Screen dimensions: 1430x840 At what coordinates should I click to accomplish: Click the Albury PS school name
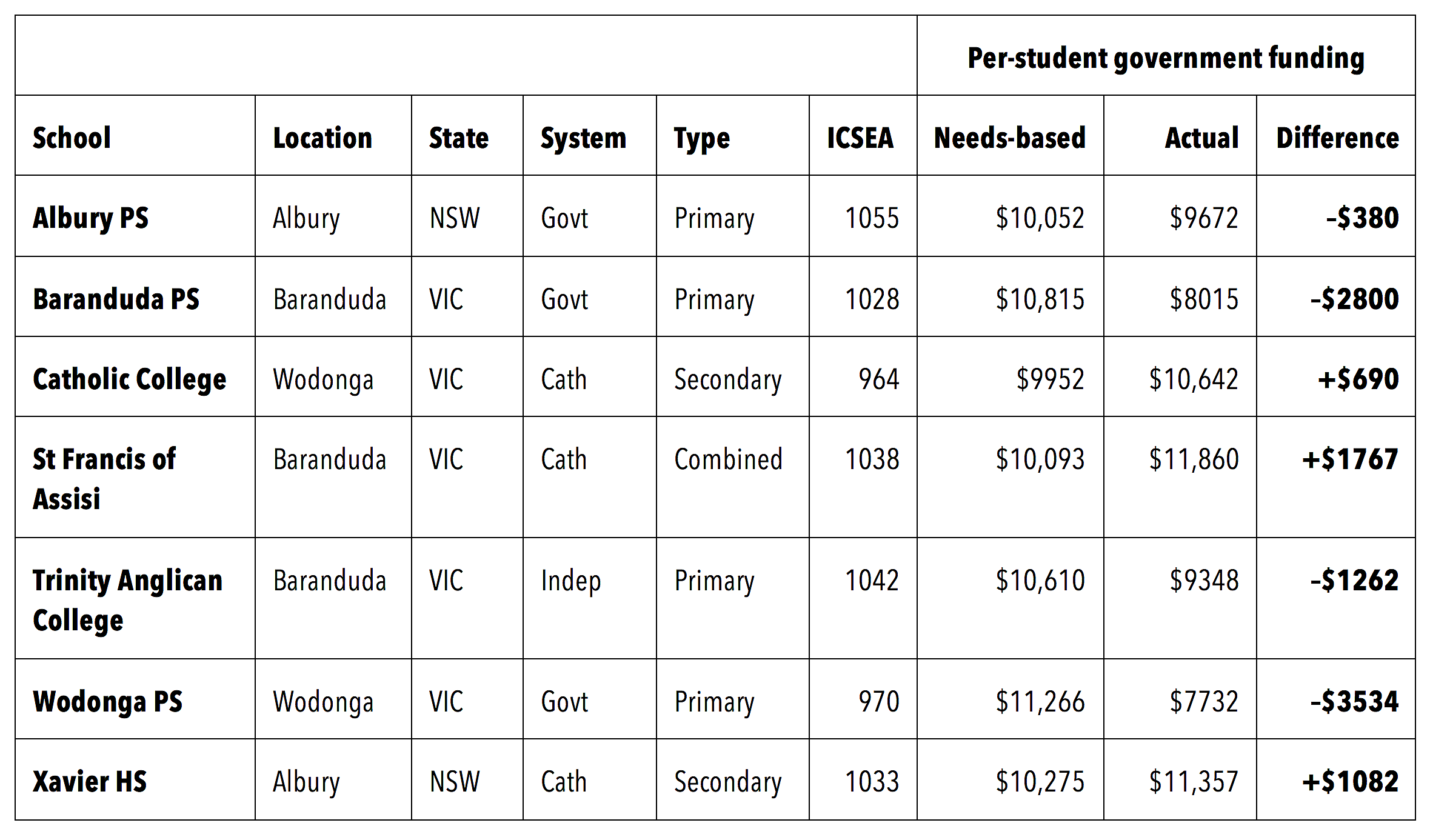coord(91,218)
